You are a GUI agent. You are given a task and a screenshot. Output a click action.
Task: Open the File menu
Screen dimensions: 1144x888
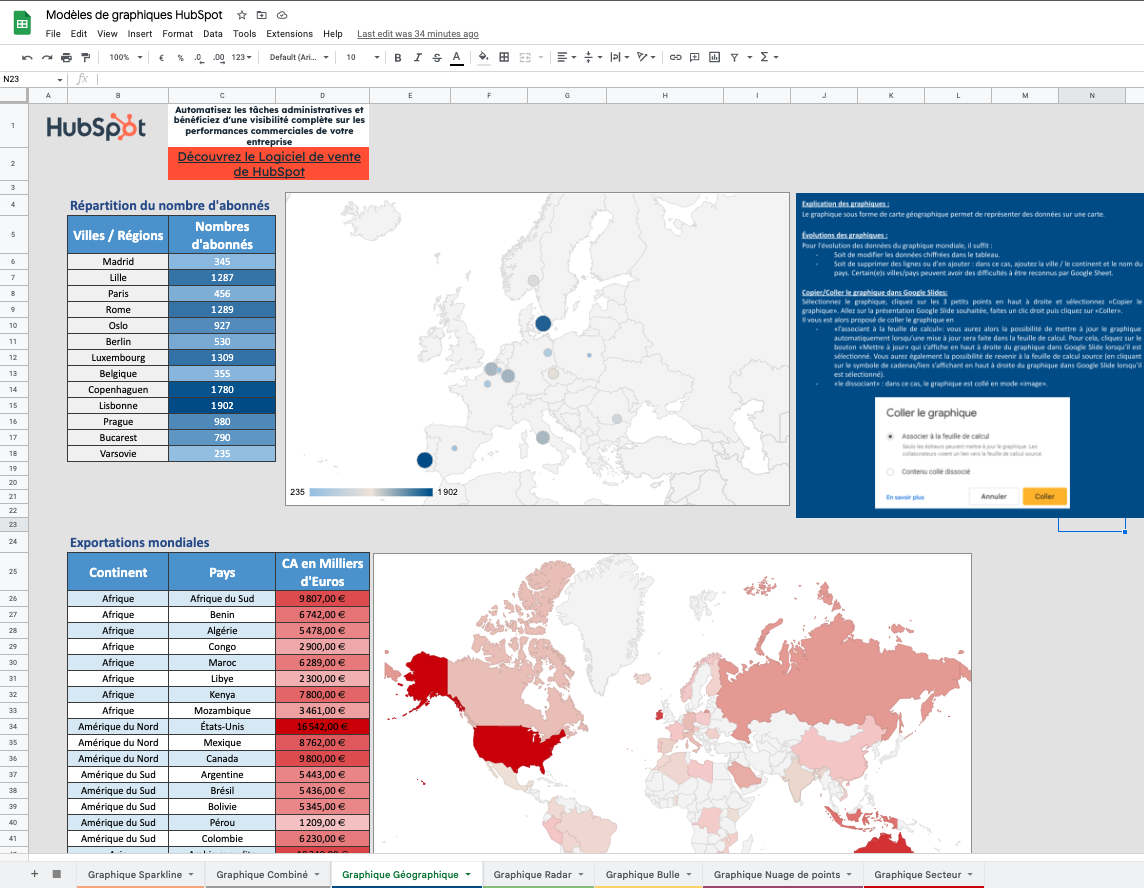[x=53, y=34]
